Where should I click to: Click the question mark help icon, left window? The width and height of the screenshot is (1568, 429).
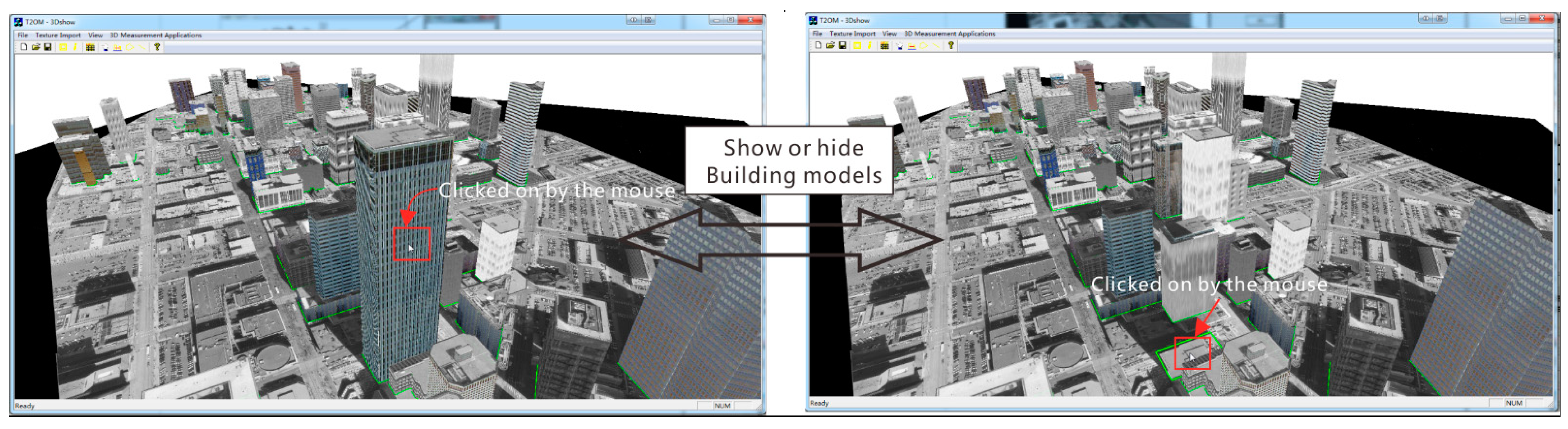pyautogui.click(x=157, y=47)
